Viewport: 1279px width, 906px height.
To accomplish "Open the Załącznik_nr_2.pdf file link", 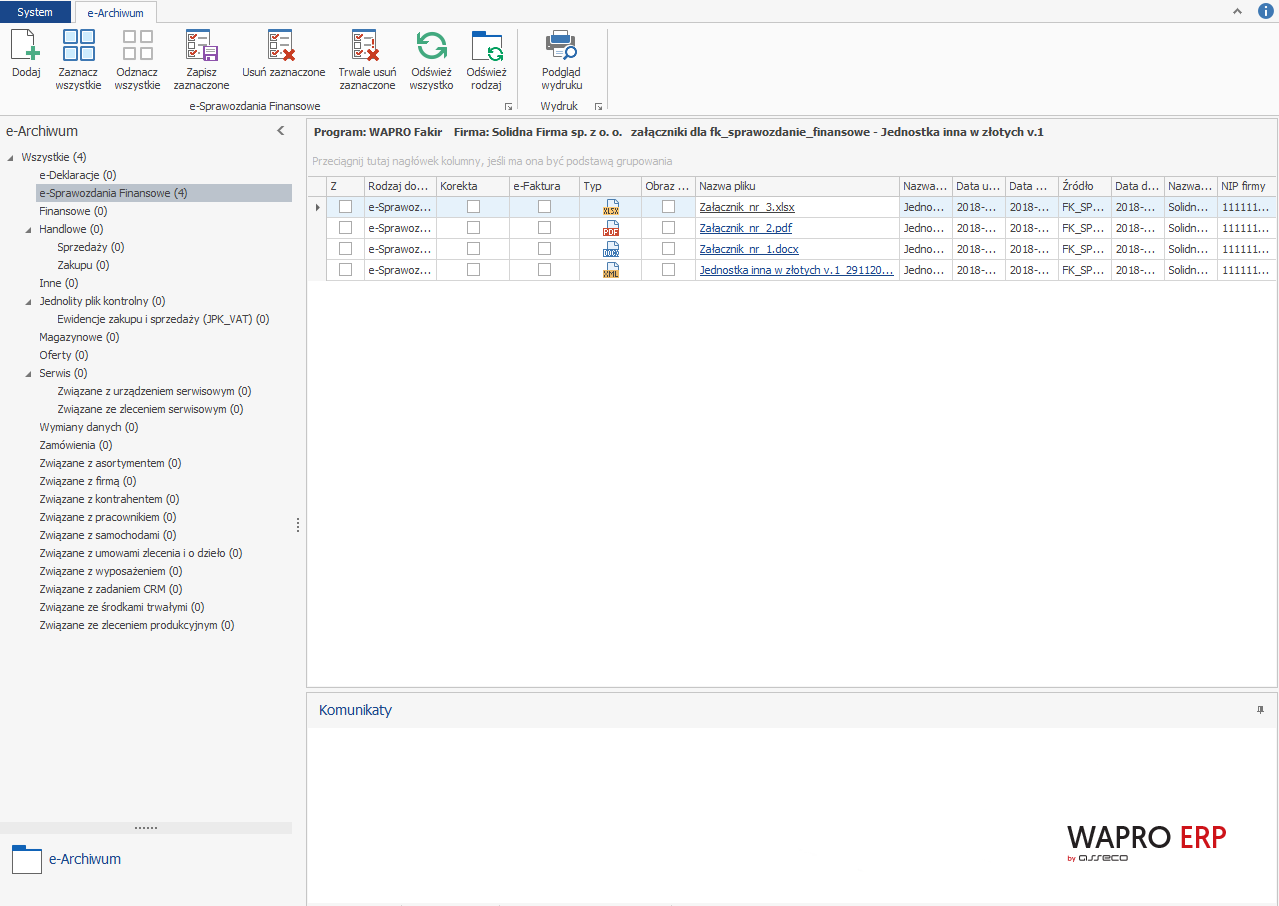I will pyautogui.click(x=746, y=228).
